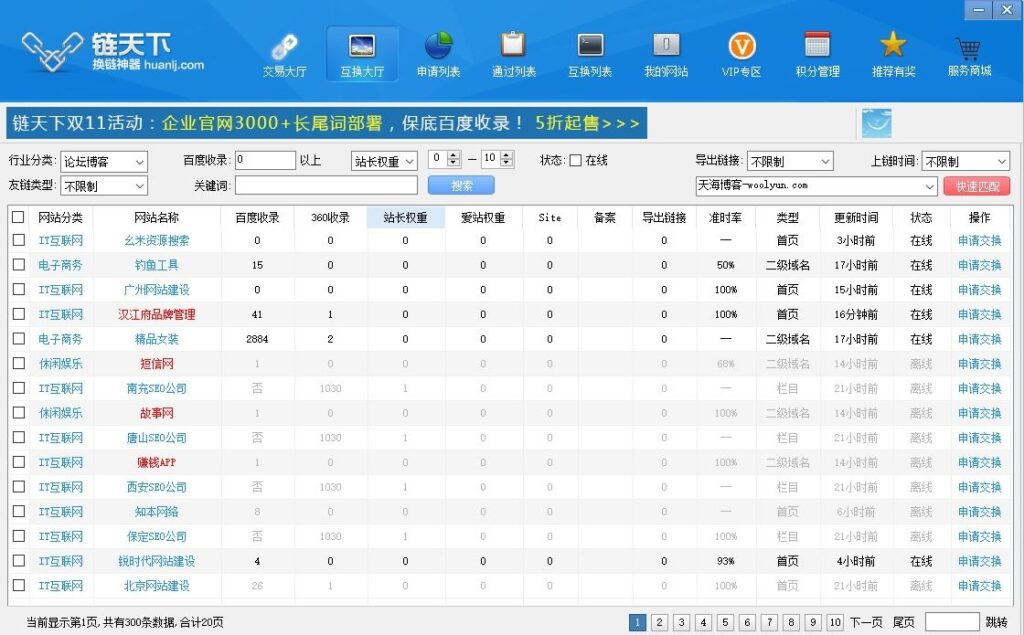The image size is (1024, 635).
Task: Open the 友链类型 dropdown
Action: coord(104,186)
